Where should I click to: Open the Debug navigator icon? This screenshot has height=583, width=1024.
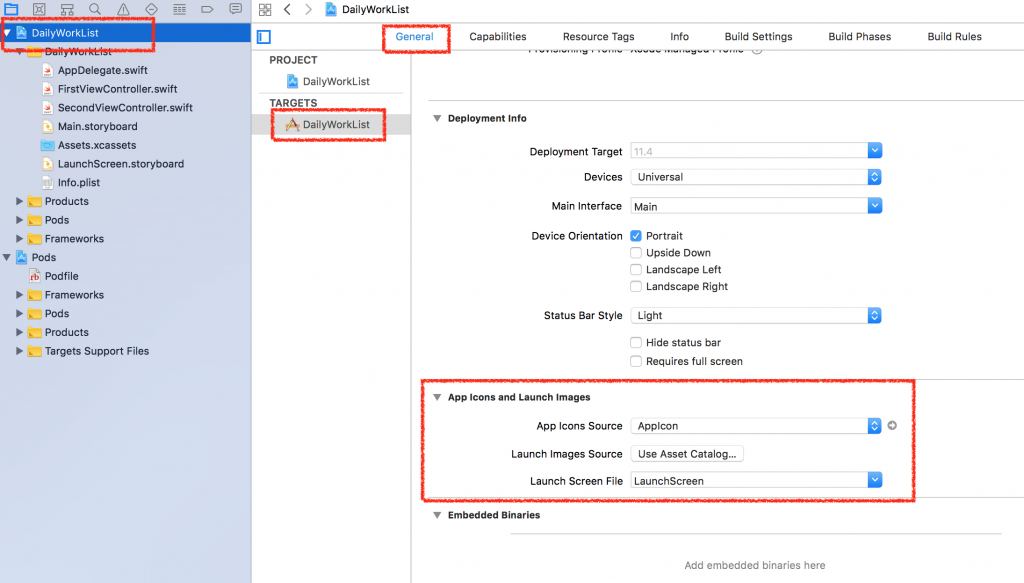(x=180, y=9)
